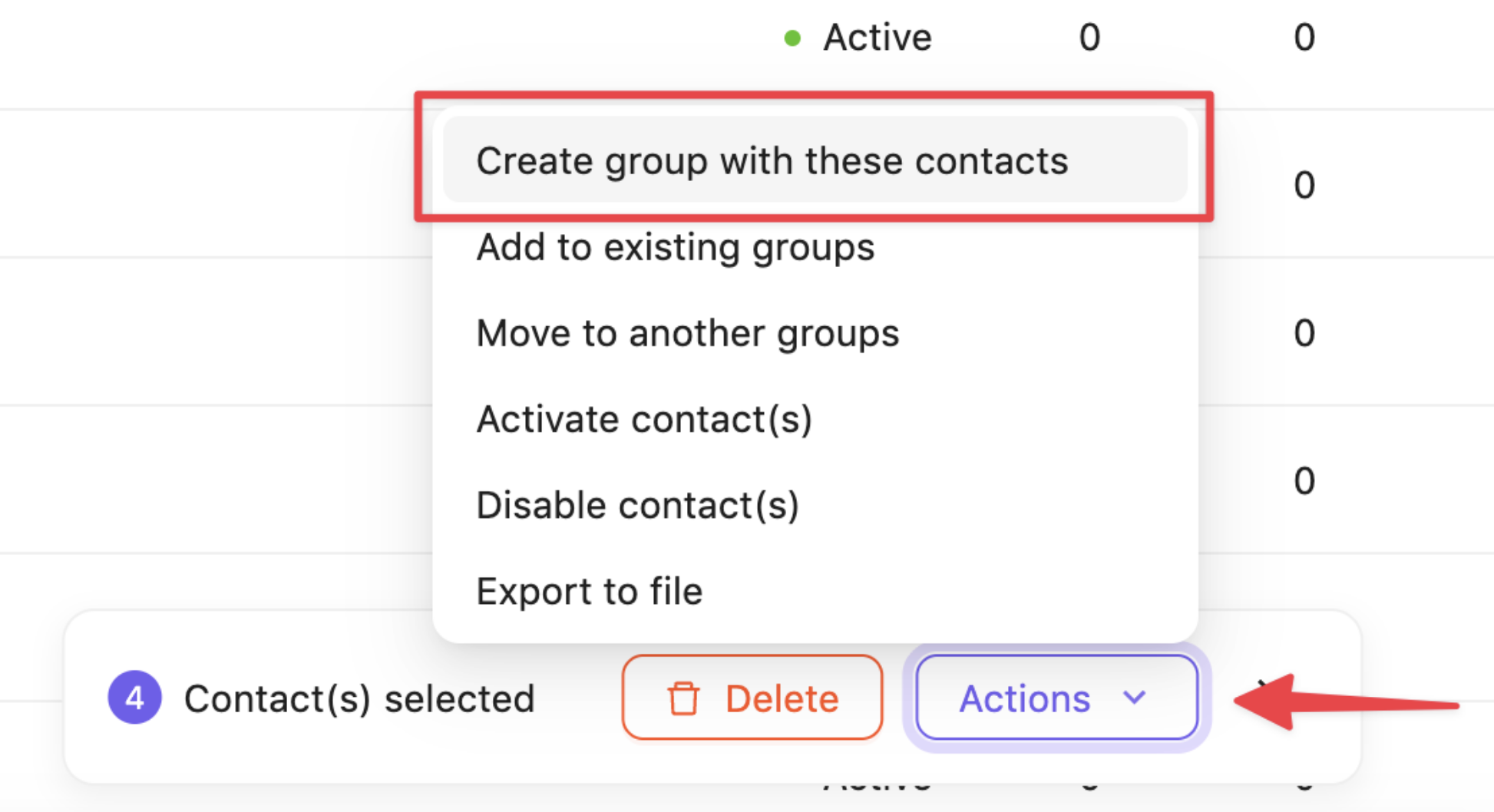The image size is (1494, 812).
Task: Select Activate contact(s) from the menu
Action: click(x=644, y=419)
